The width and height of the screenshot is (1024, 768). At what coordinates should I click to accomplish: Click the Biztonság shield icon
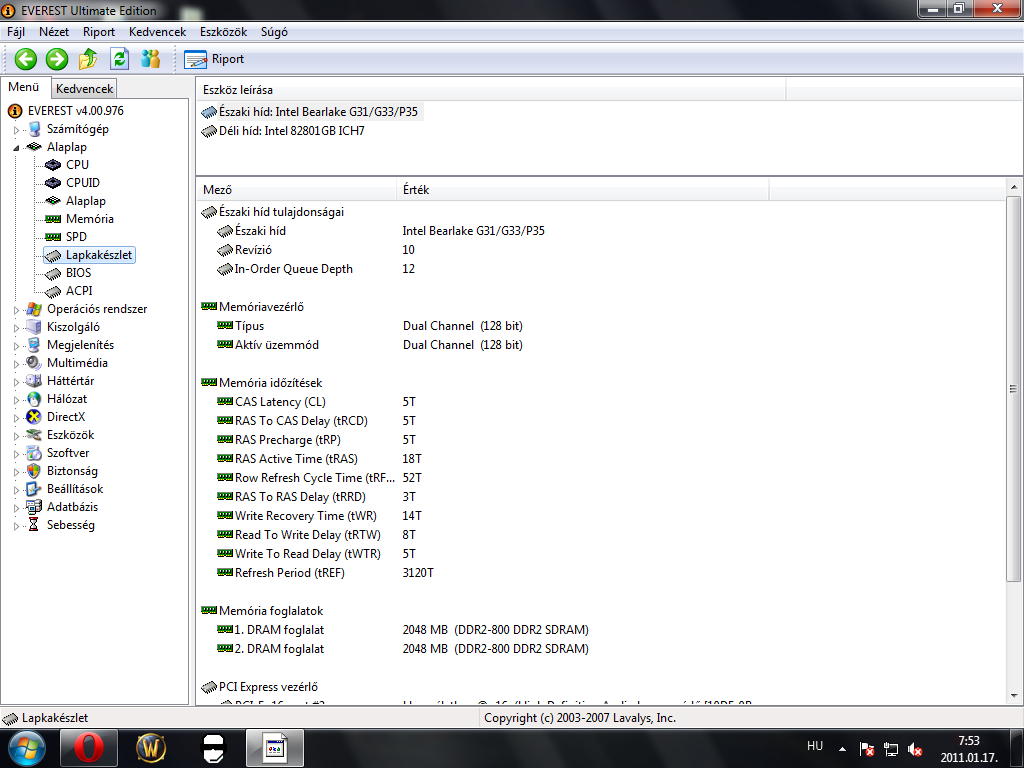pos(33,471)
